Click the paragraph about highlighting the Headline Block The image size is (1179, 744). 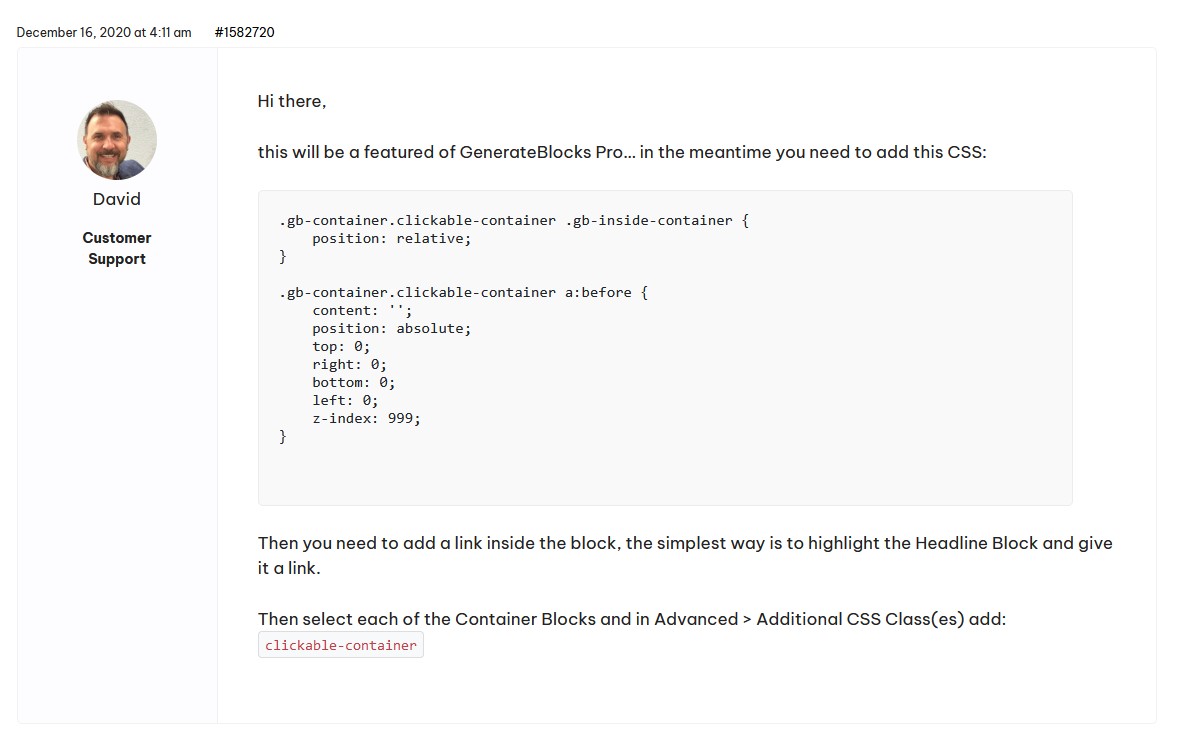(684, 555)
